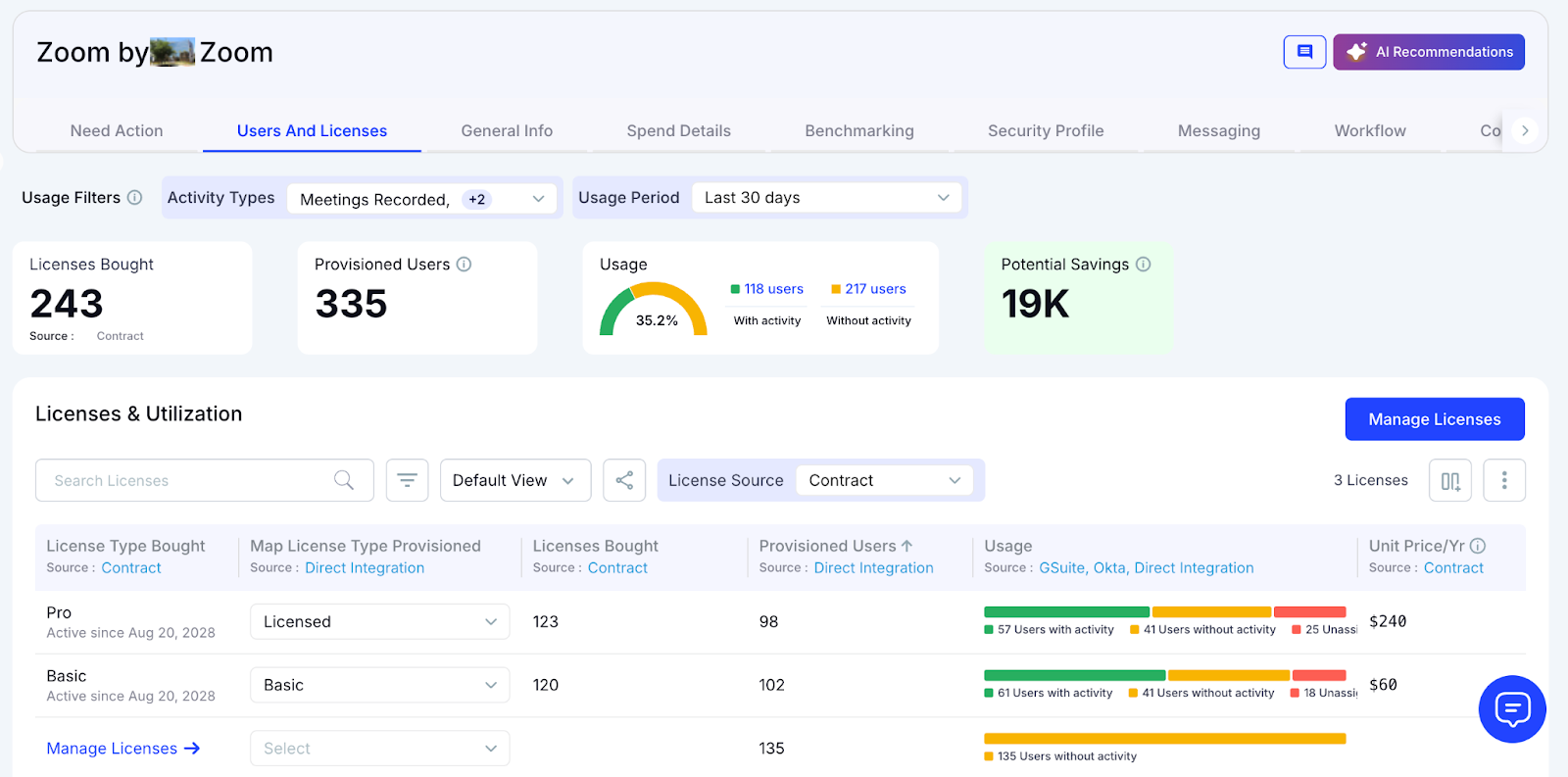
Task: Open the Messaging tab
Action: [x=1219, y=130]
